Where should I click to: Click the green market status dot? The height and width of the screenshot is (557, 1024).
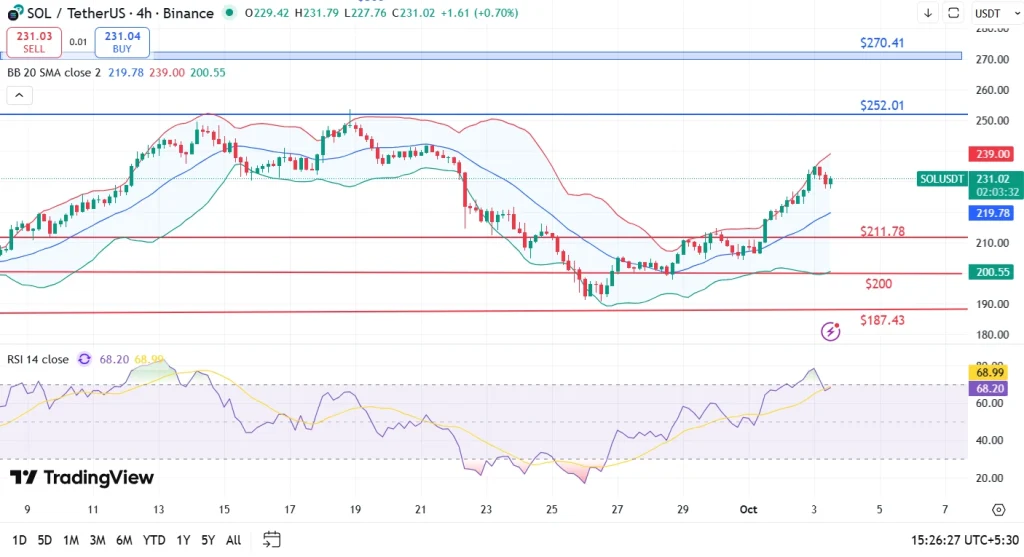(230, 13)
